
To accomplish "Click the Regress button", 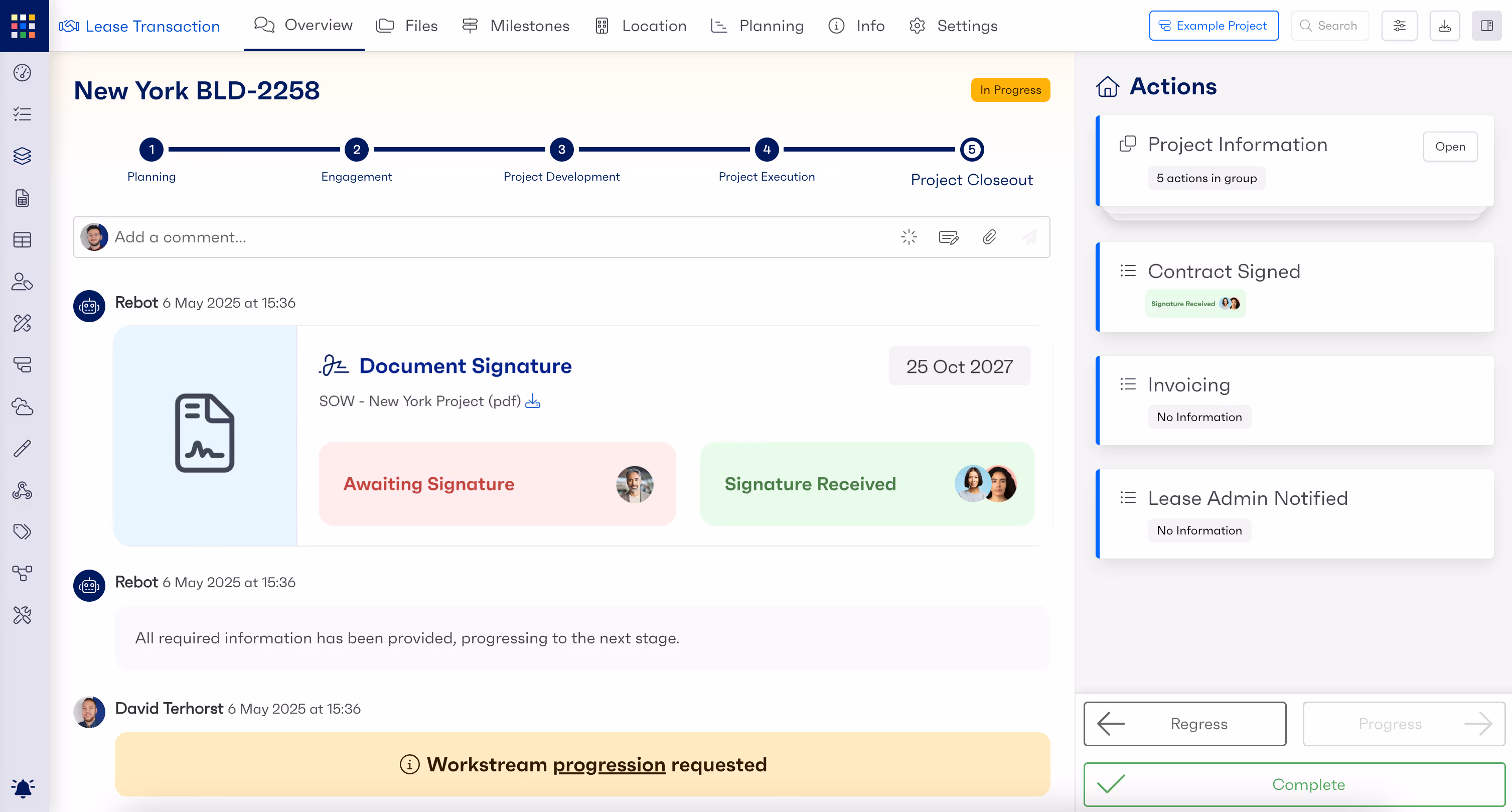I will tap(1184, 724).
